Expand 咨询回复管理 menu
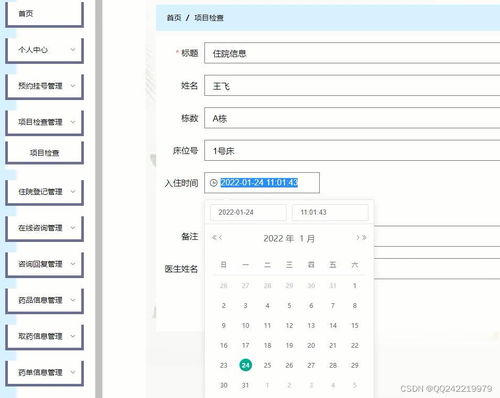The width and height of the screenshot is (500, 398). (x=44, y=264)
